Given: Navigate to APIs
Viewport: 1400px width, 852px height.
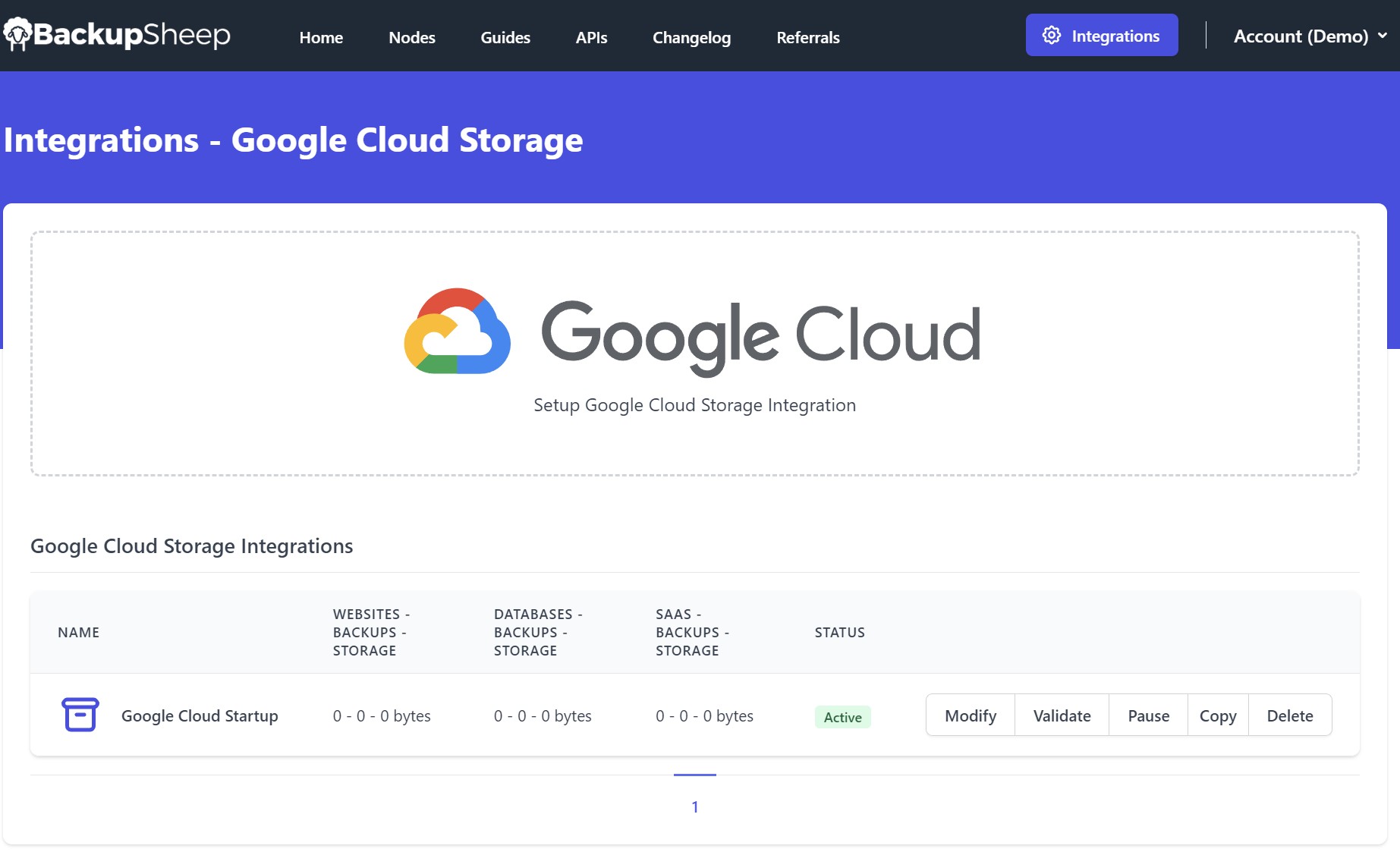Looking at the screenshot, I should pyautogui.click(x=591, y=37).
